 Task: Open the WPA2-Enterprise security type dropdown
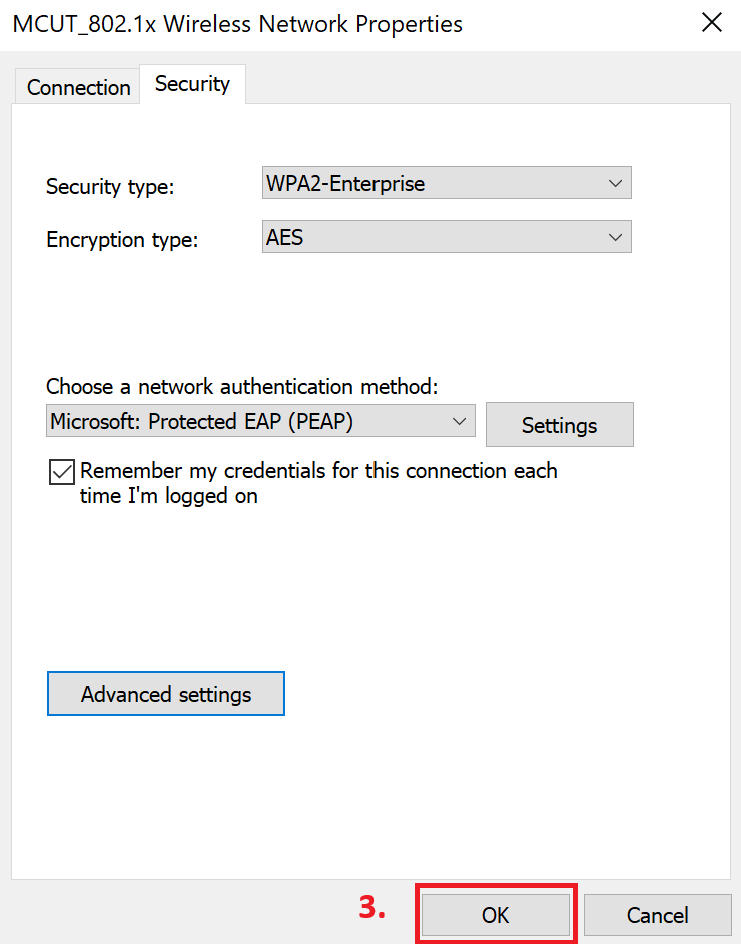click(446, 183)
